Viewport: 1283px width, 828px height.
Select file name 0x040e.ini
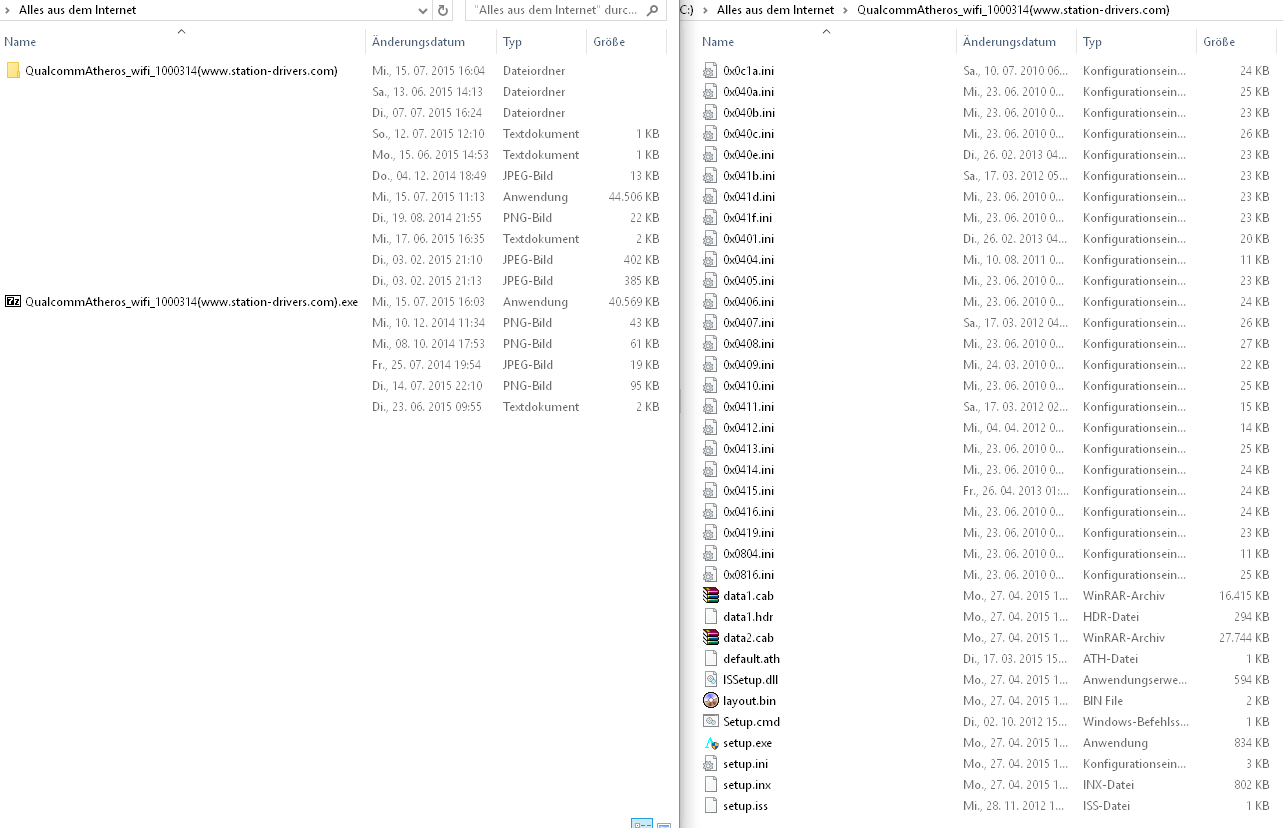pyautogui.click(x=749, y=155)
